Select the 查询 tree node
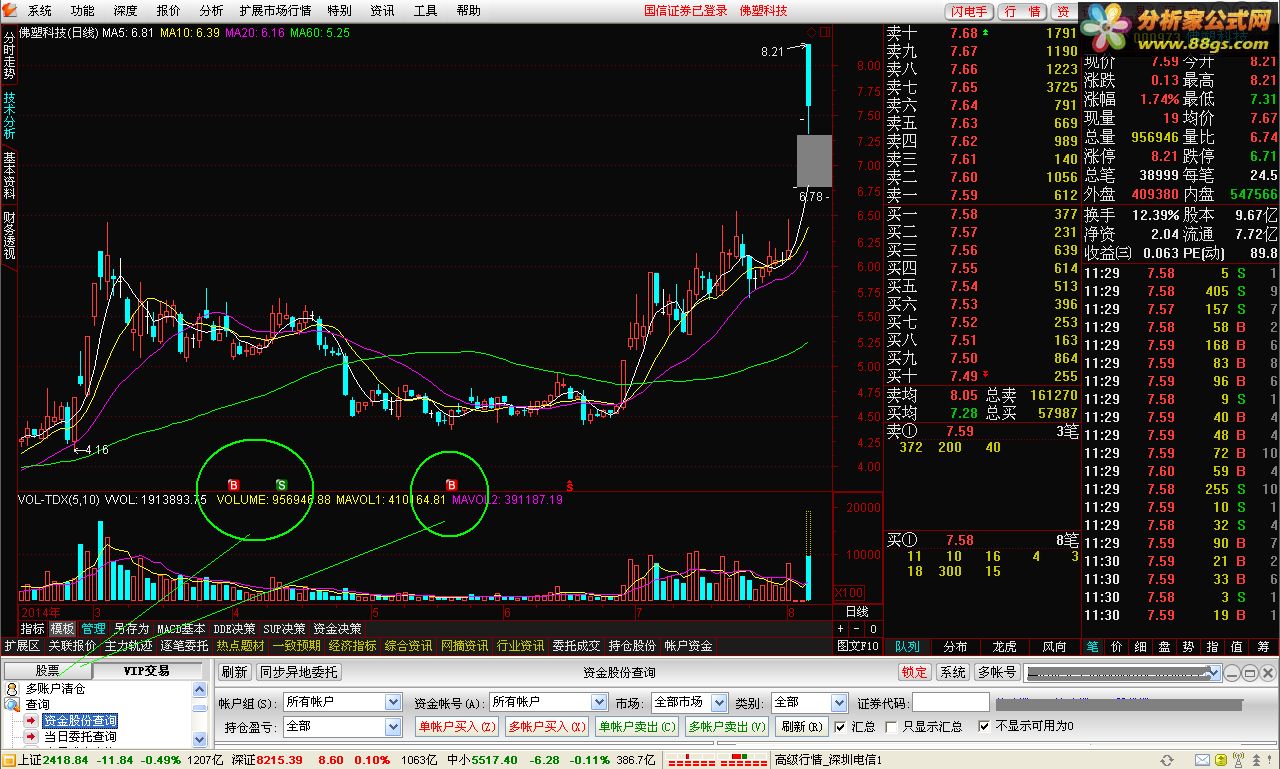The image size is (1280, 769). point(37,705)
